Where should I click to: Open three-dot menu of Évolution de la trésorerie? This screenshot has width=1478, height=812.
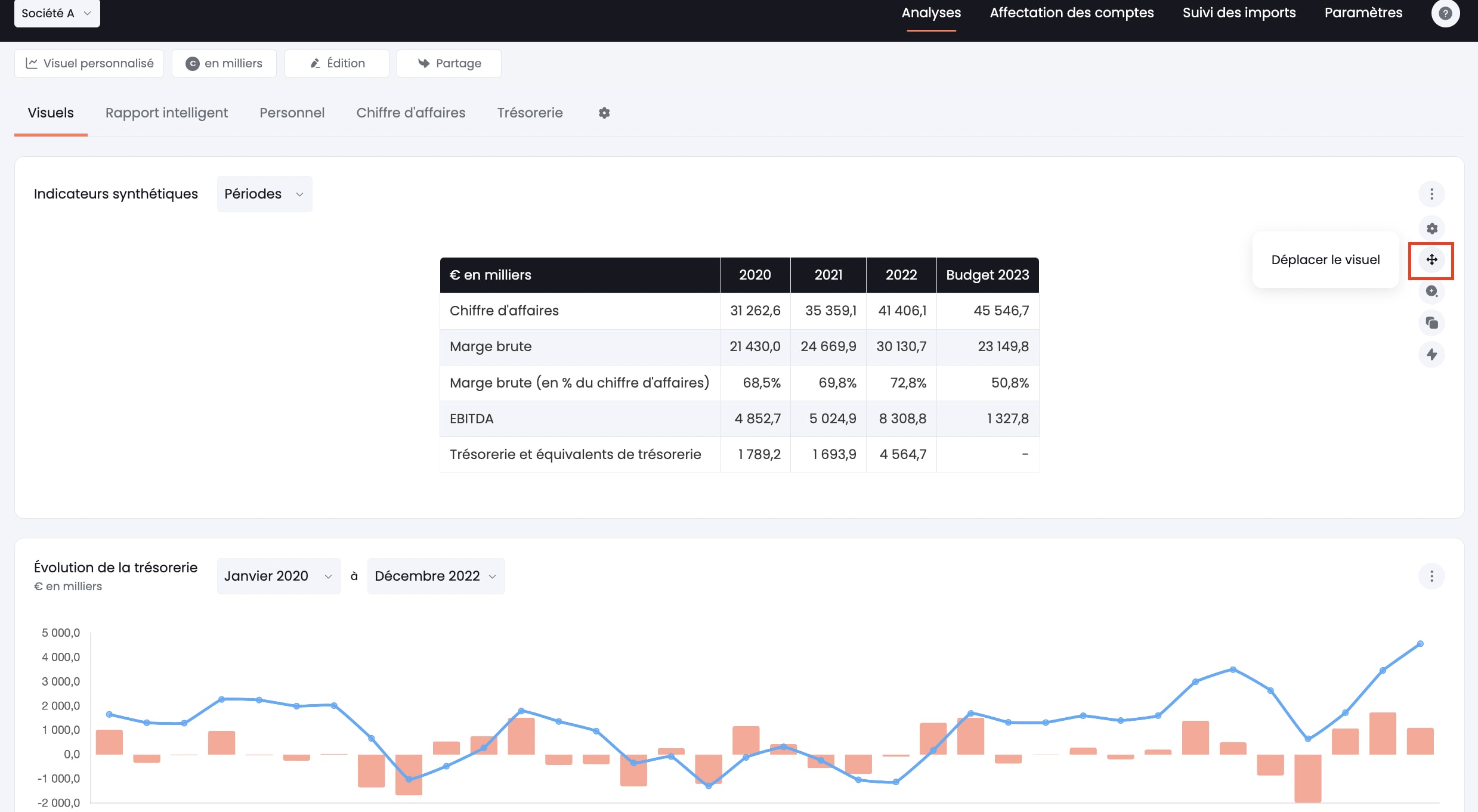[1431, 576]
